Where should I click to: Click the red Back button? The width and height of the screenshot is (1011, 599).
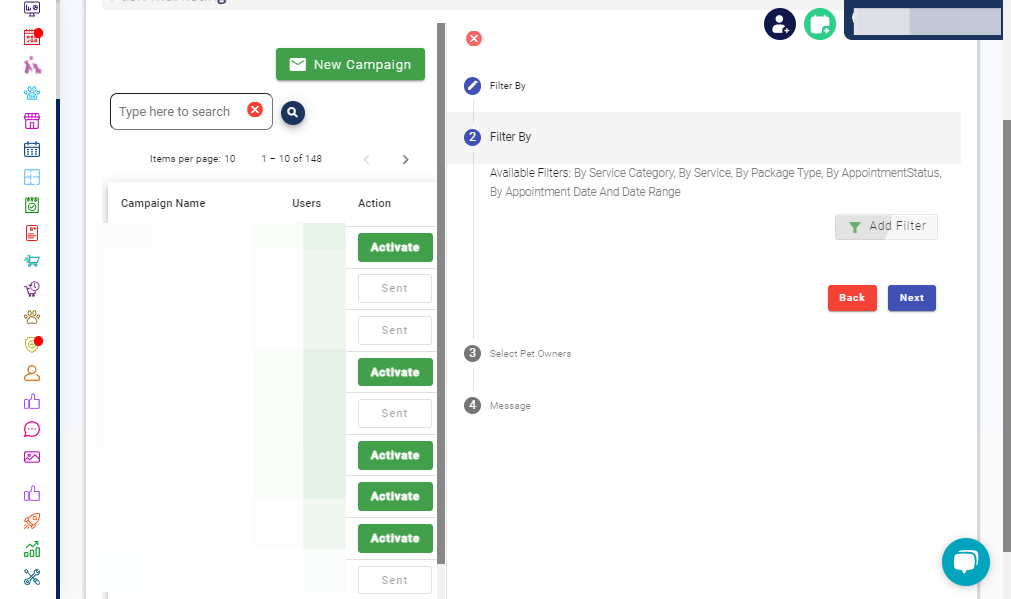coord(852,298)
